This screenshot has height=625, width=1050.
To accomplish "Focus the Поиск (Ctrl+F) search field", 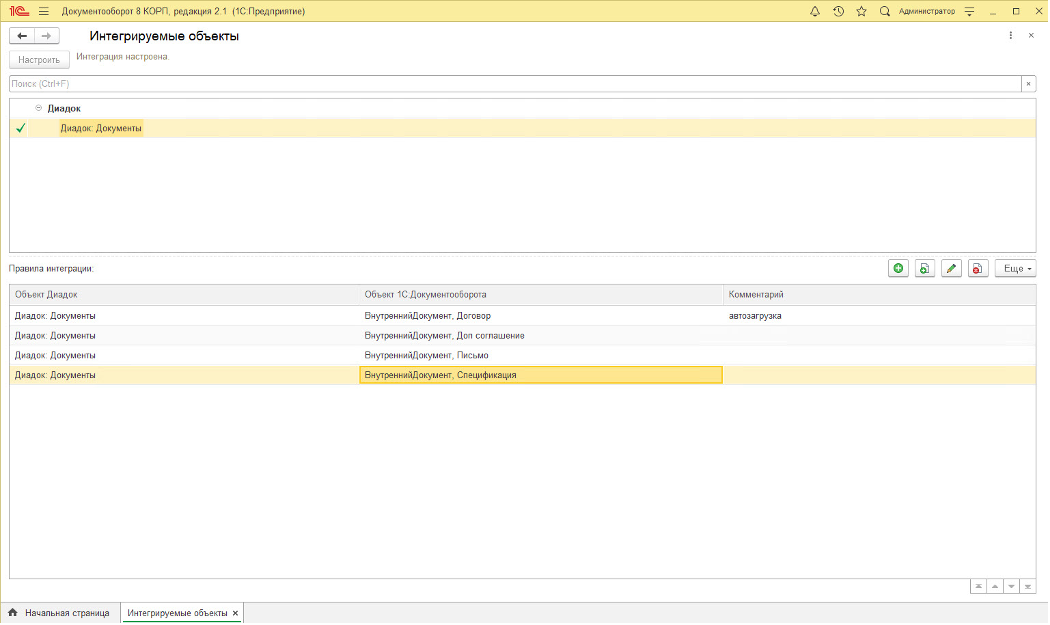I will coord(515,84).
